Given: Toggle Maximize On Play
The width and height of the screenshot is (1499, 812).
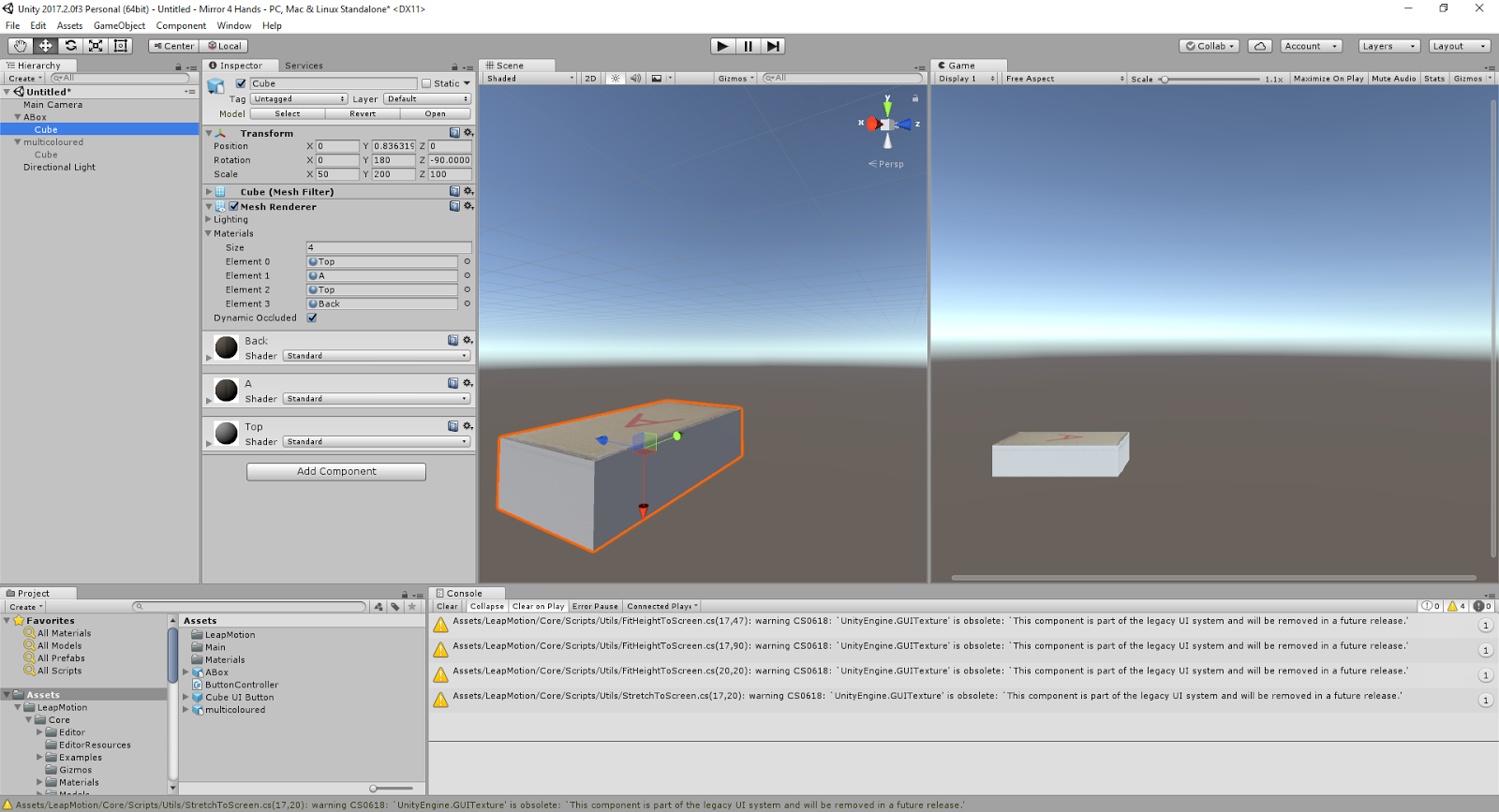Looking at the screenshot, I should (1328, 79).
